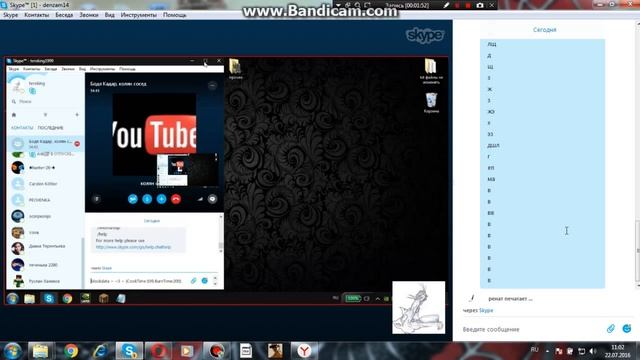Toggle the microphone mute button in shared call

click(147, 199)
